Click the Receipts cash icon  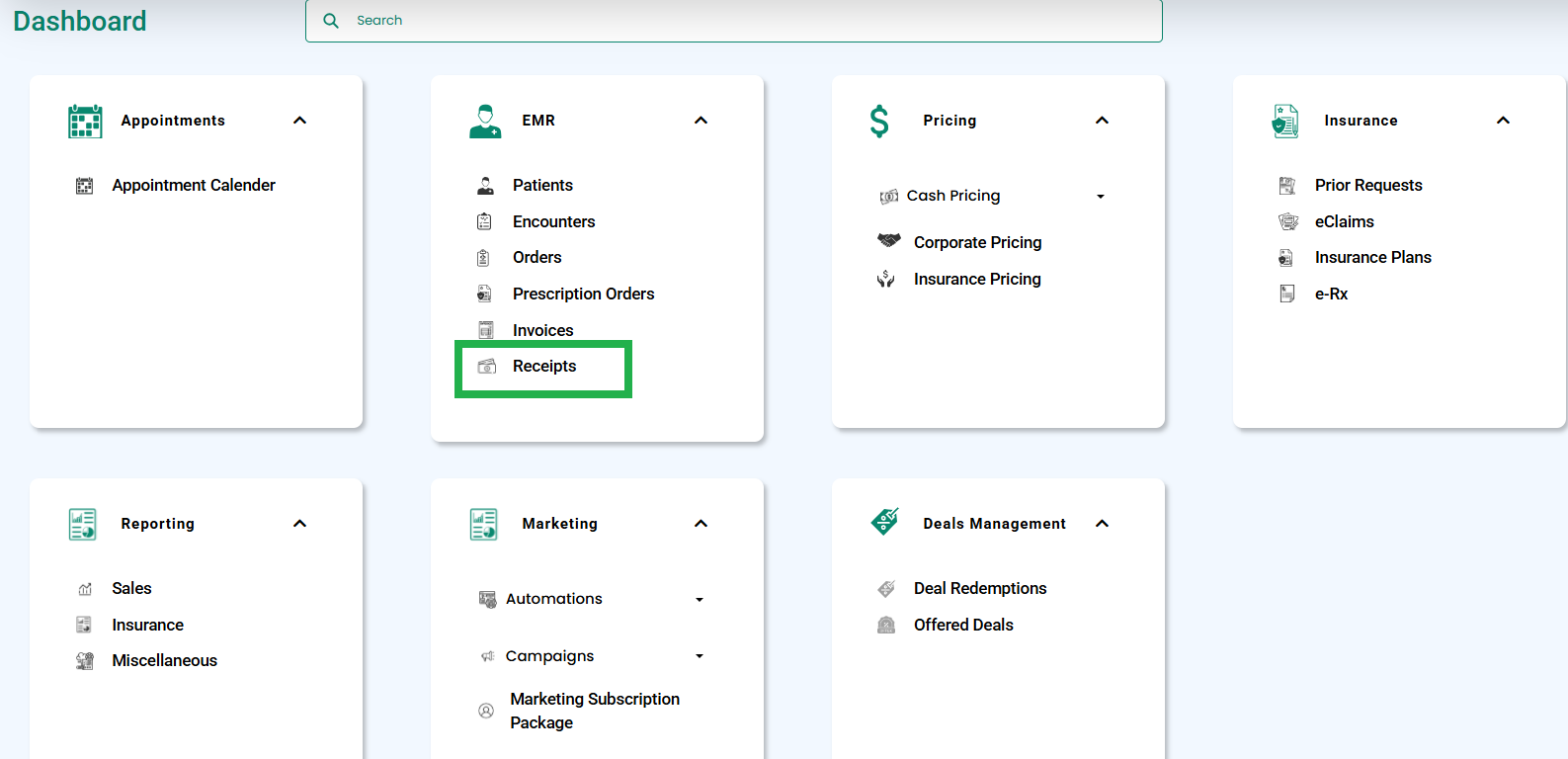(x=487, y=367)
